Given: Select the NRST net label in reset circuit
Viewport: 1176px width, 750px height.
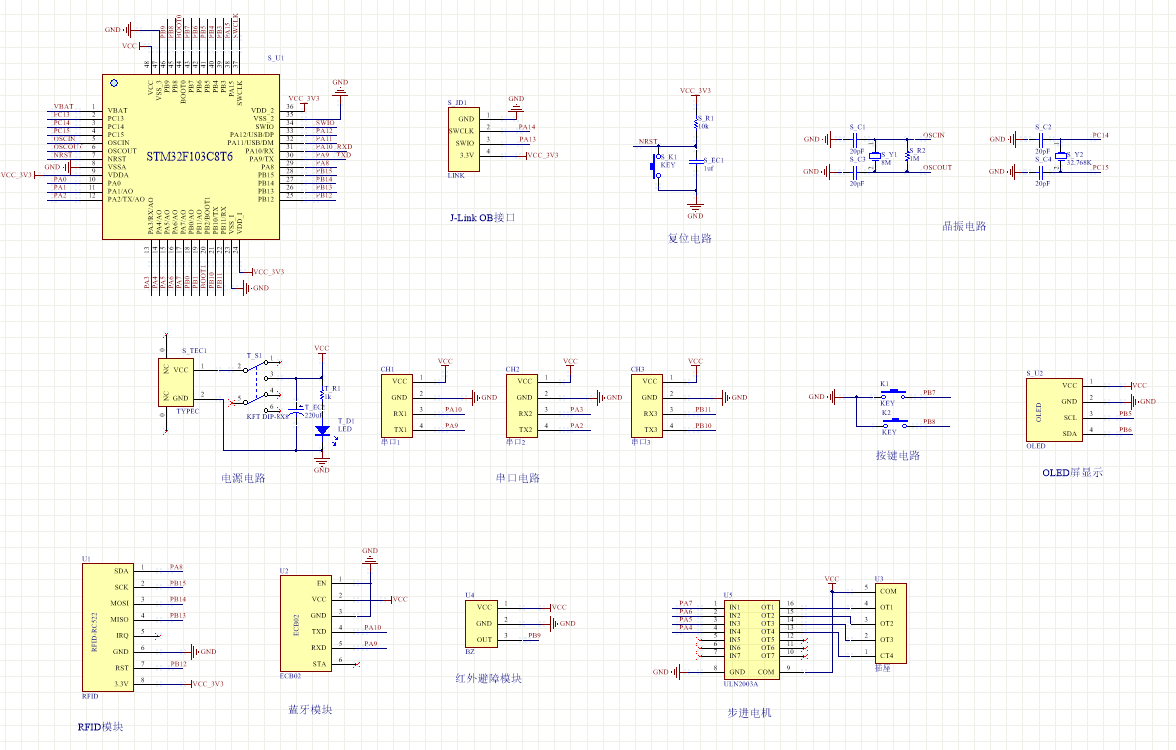Looking at the screenshot, I should (648, 141).
